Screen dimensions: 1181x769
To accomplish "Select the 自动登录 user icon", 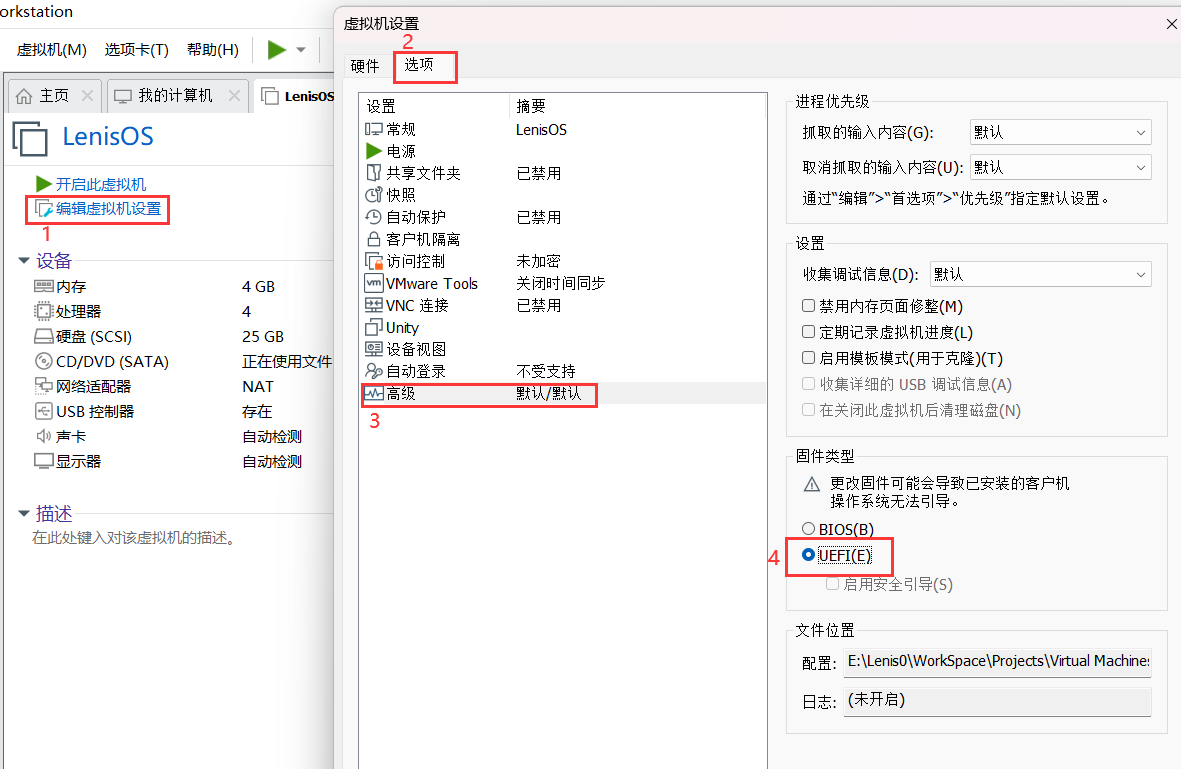I will coord(374,371).
